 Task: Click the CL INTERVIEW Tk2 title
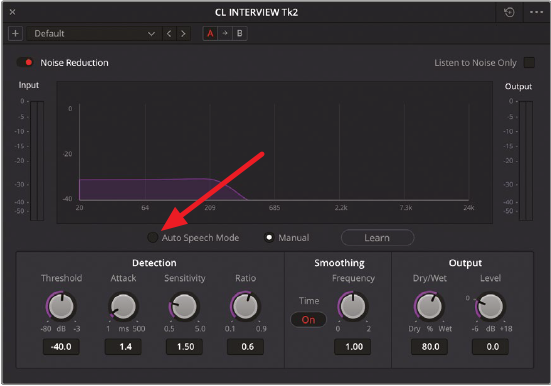pos(257,13)
